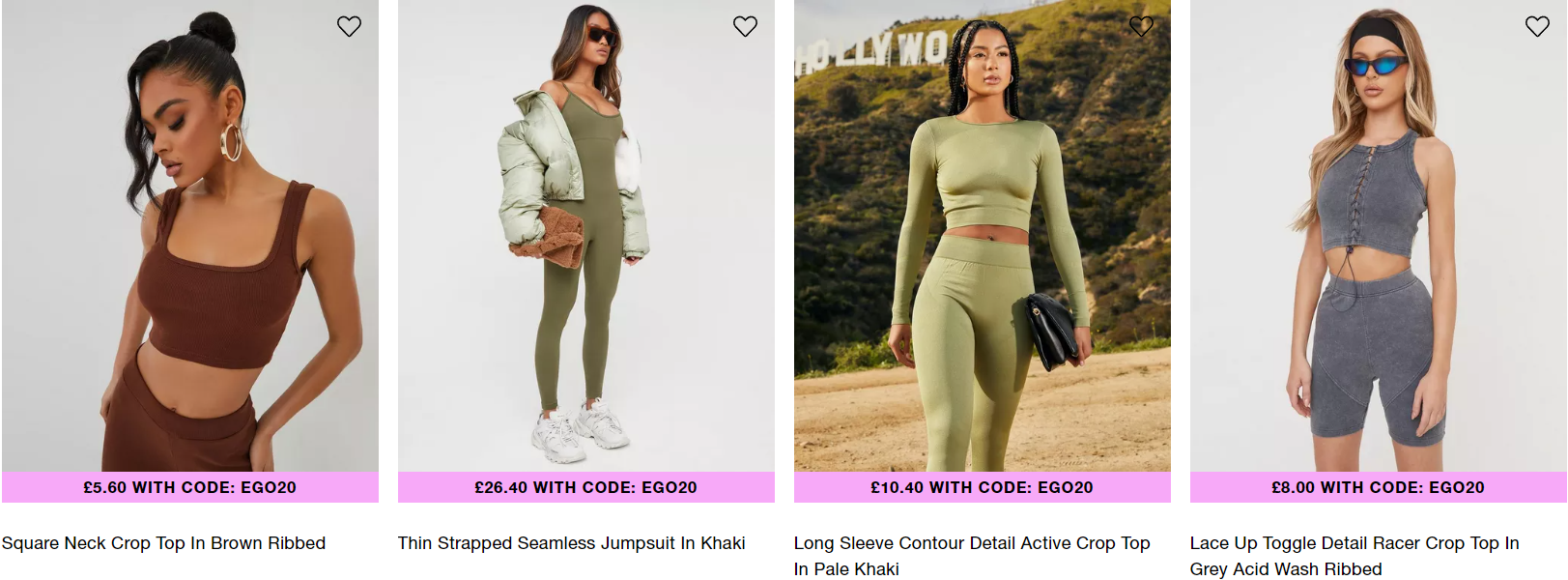Open Square Neck Crop Top product title

click(163, 543)
